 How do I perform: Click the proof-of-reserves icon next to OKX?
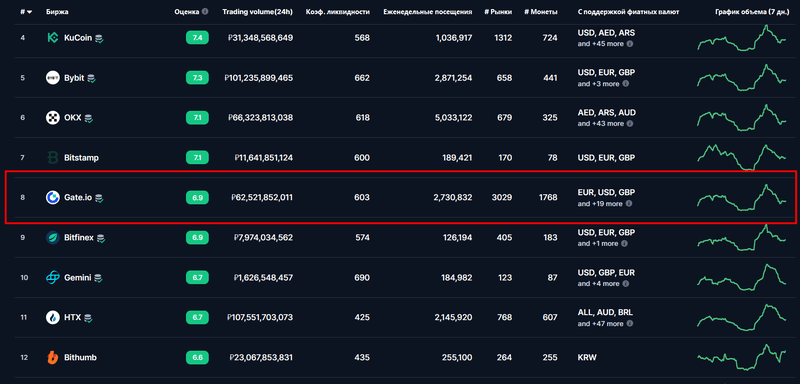coord(89,118)
